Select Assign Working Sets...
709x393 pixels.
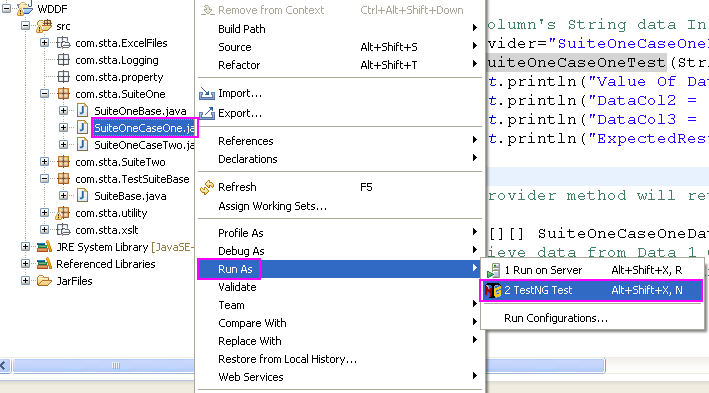point(340,206)
